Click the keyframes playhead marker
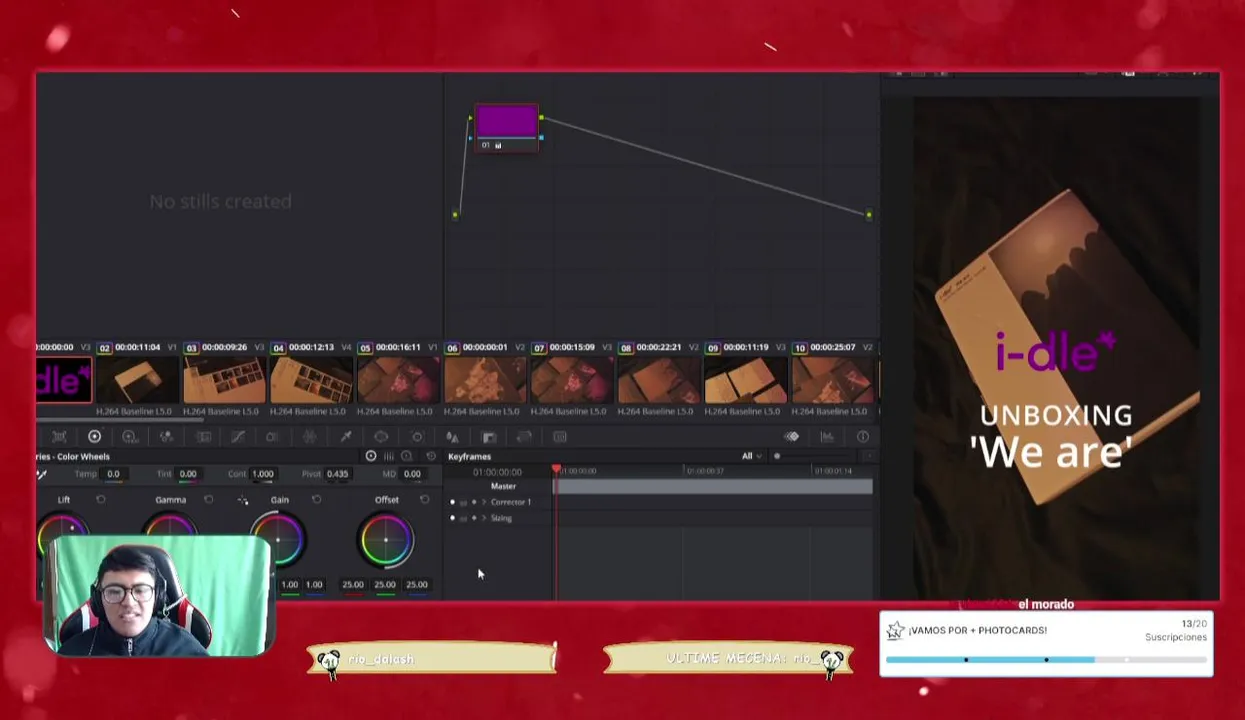1245x720 pixels. tap(556, 469)
